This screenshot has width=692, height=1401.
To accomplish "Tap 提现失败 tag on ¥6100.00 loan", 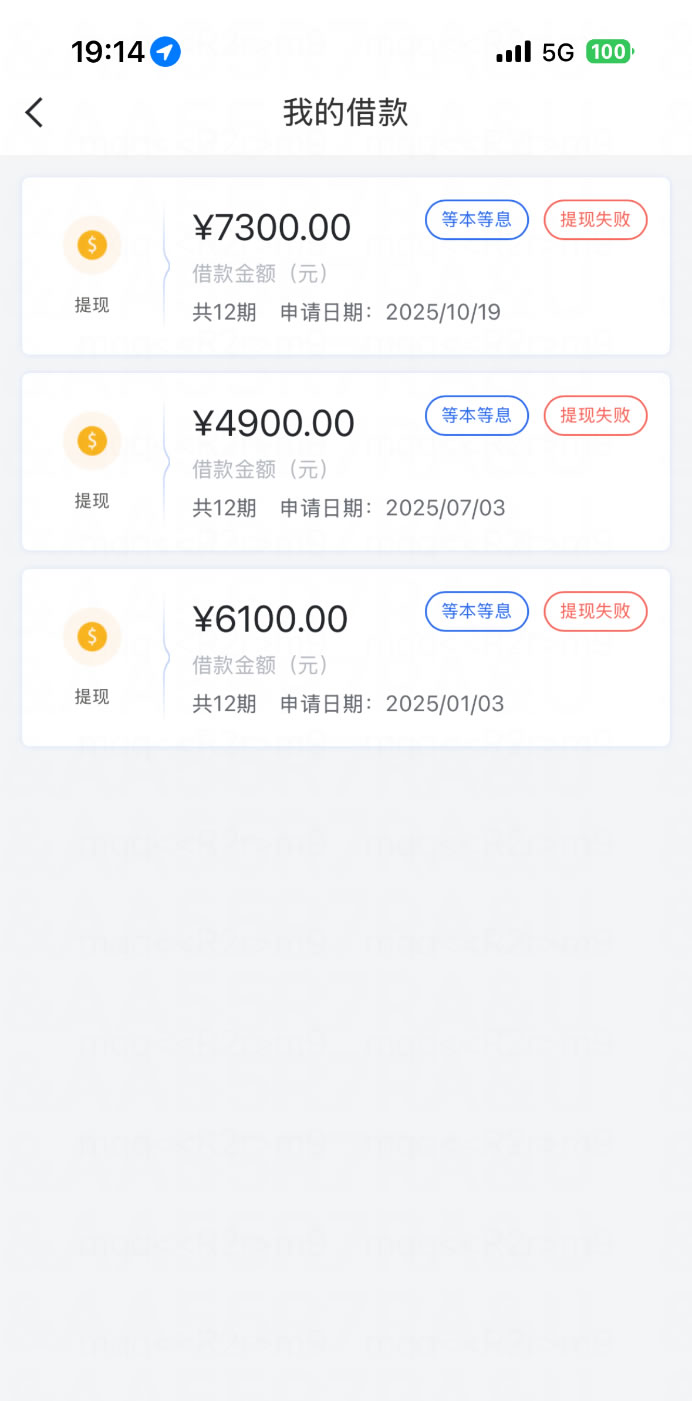I will point(596,611).
